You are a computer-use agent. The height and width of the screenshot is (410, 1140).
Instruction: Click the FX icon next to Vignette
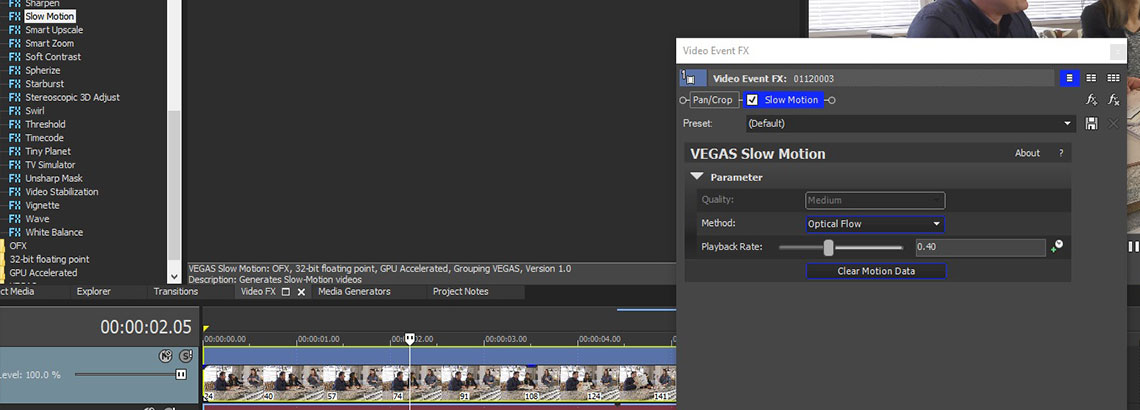pos(15,206)
